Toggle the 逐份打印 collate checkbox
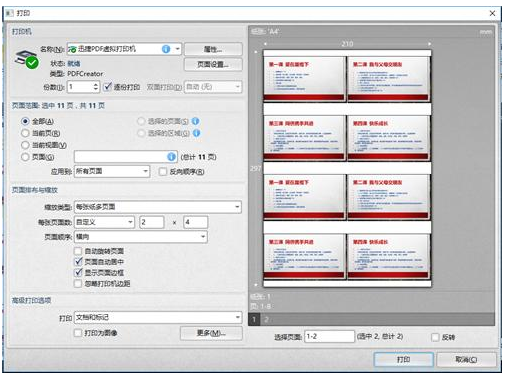 pos(107,87)
